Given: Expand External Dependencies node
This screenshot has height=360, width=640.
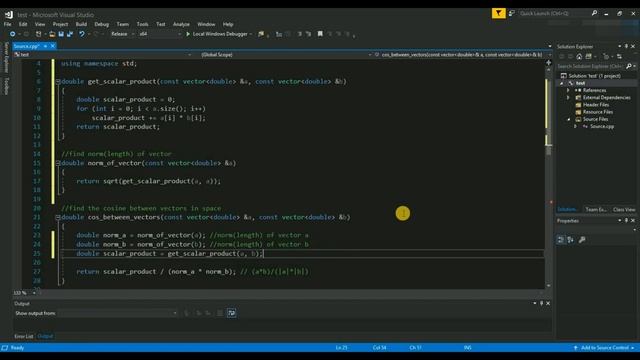Looking at the screenshot, I should (568, 98).
